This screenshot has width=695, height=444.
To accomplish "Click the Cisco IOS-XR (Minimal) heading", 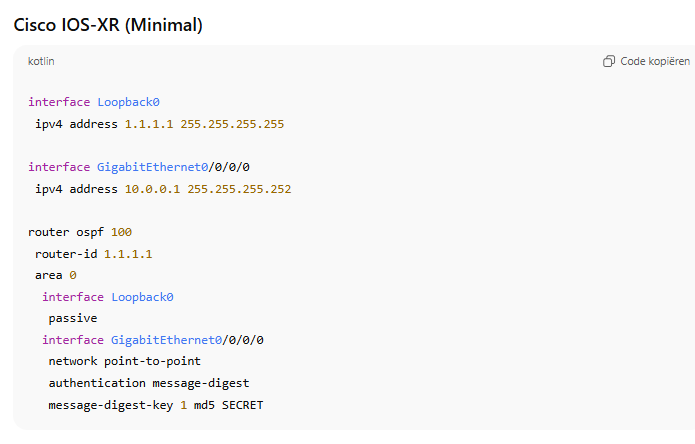I will 108,25.
